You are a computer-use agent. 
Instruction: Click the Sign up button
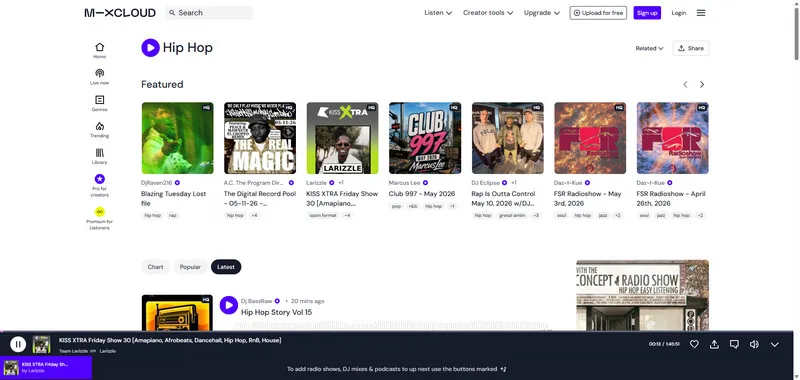(647, 13)
